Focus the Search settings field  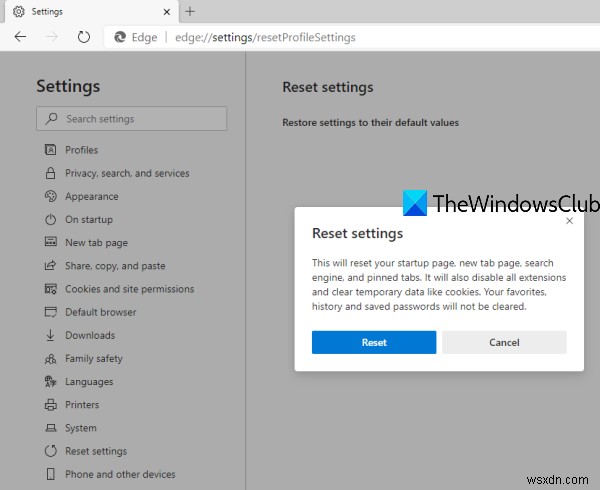(x=131, y=119)
